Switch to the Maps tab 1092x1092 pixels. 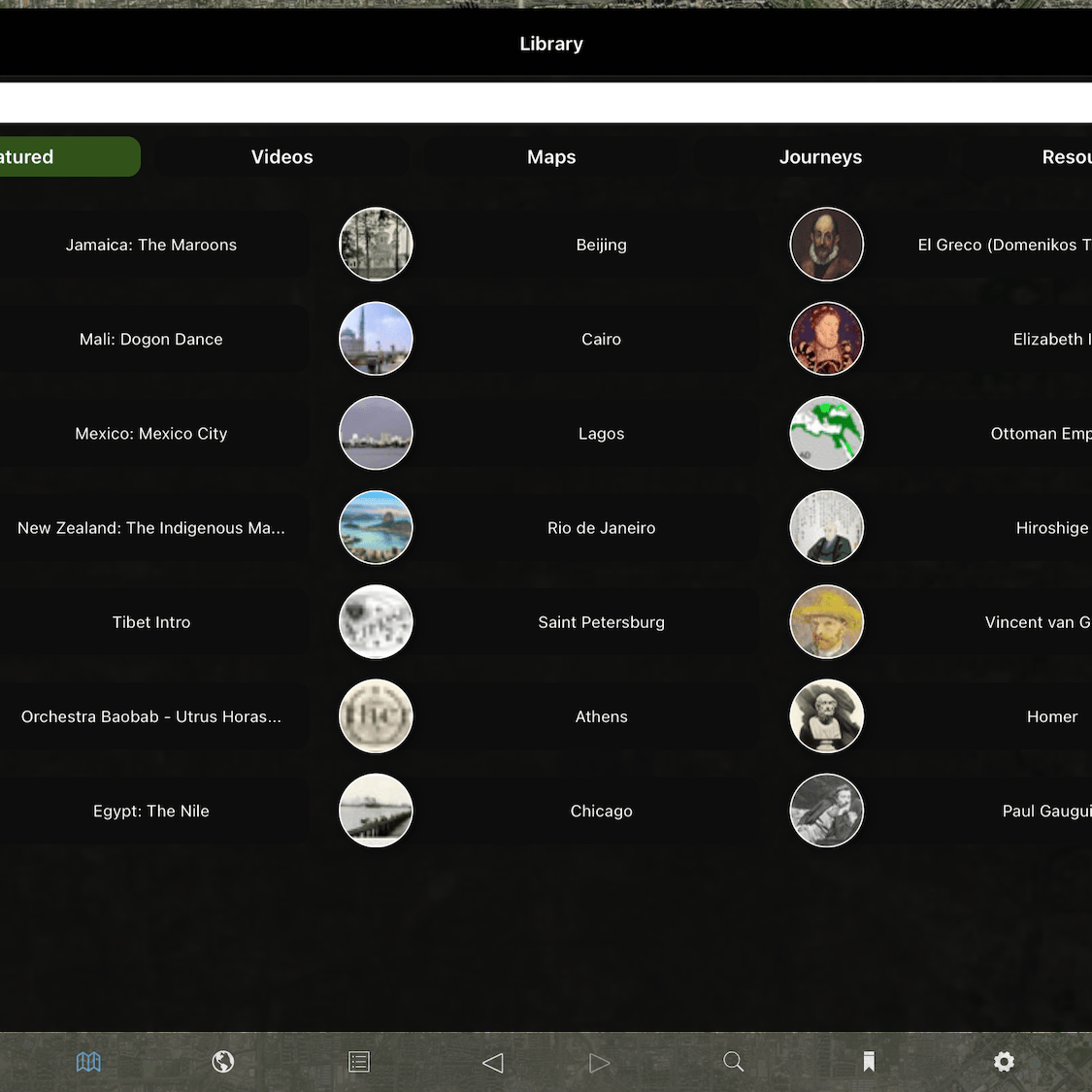tap(551, 156)
